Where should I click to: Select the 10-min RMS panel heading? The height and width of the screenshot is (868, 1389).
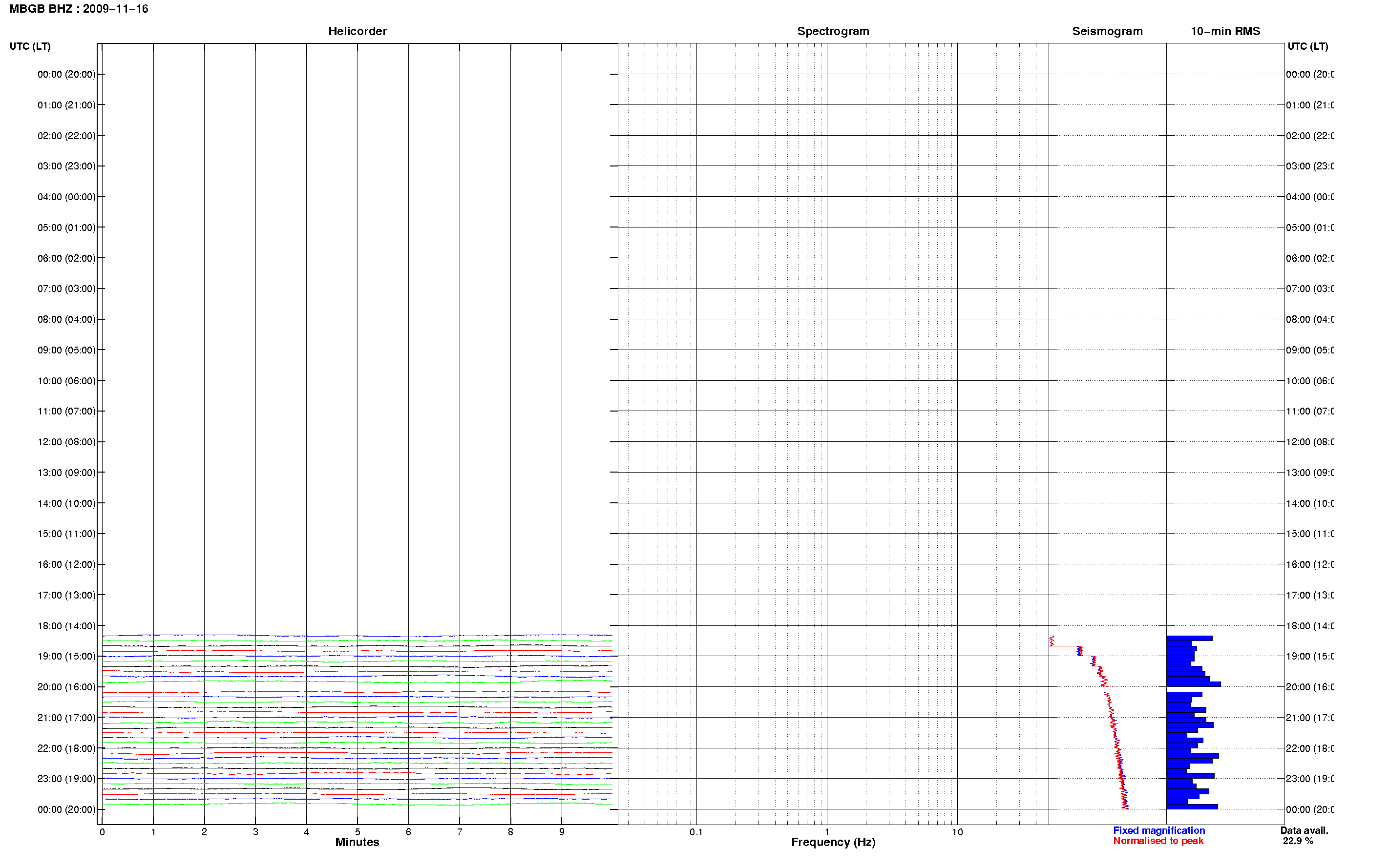1225,31
